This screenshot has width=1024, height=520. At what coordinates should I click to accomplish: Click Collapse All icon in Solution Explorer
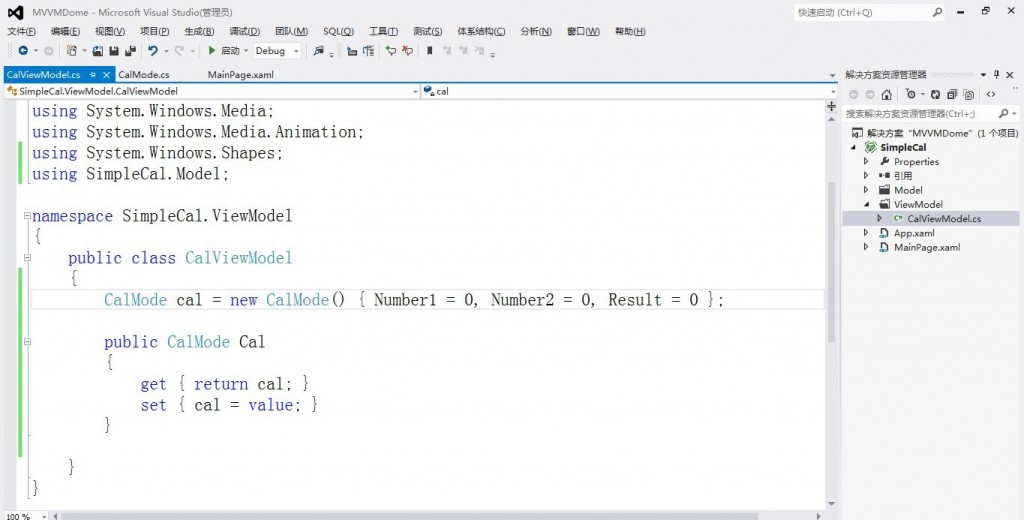point(952,94)
